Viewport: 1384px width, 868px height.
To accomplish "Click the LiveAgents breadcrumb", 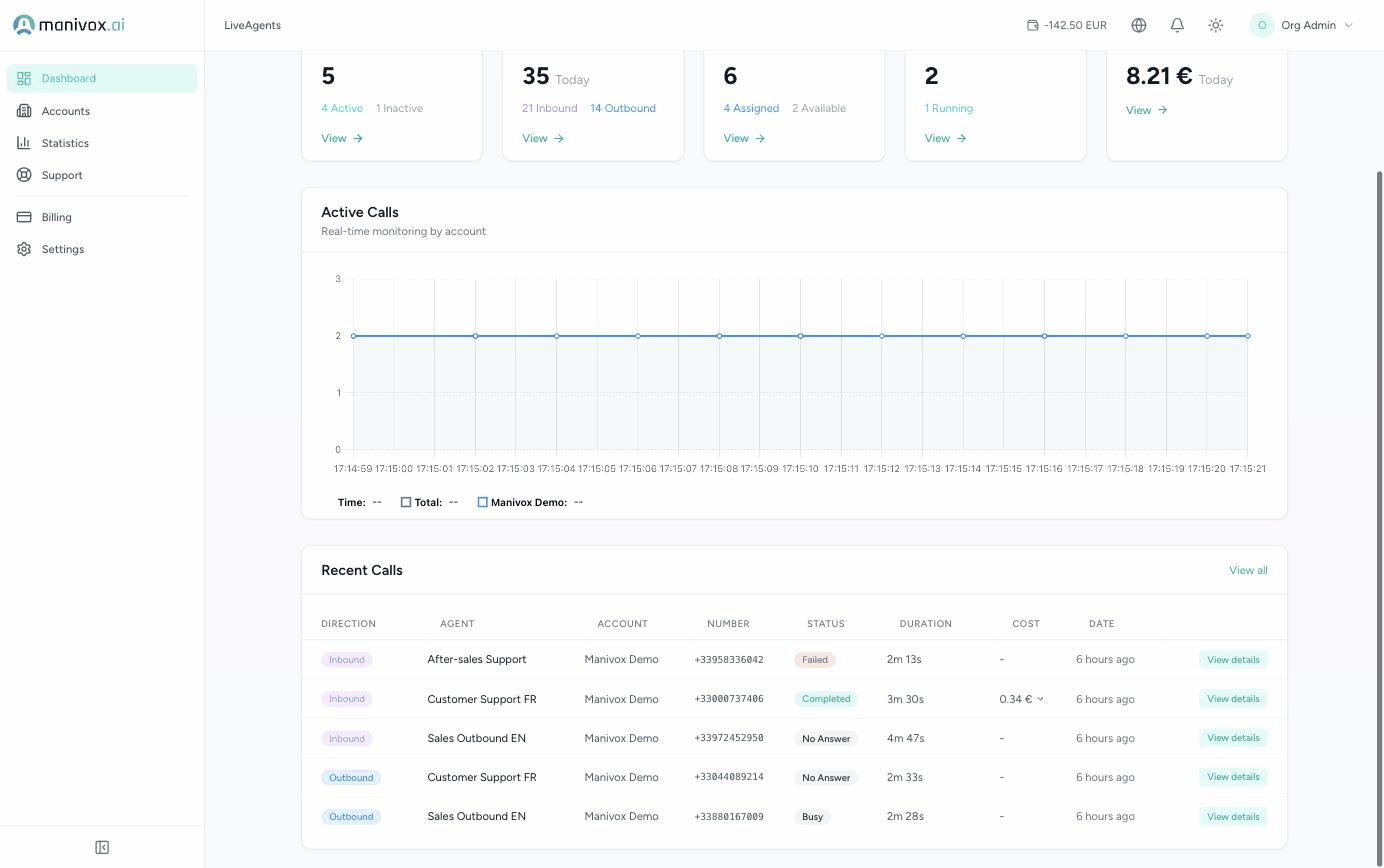I will point(252,25).
